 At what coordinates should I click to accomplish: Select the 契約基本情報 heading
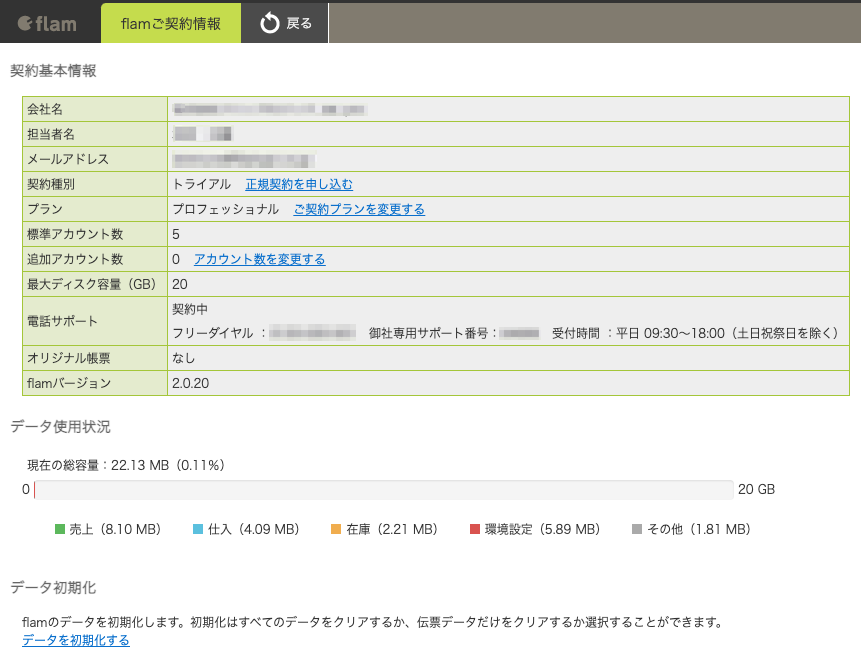pos(53,71)
